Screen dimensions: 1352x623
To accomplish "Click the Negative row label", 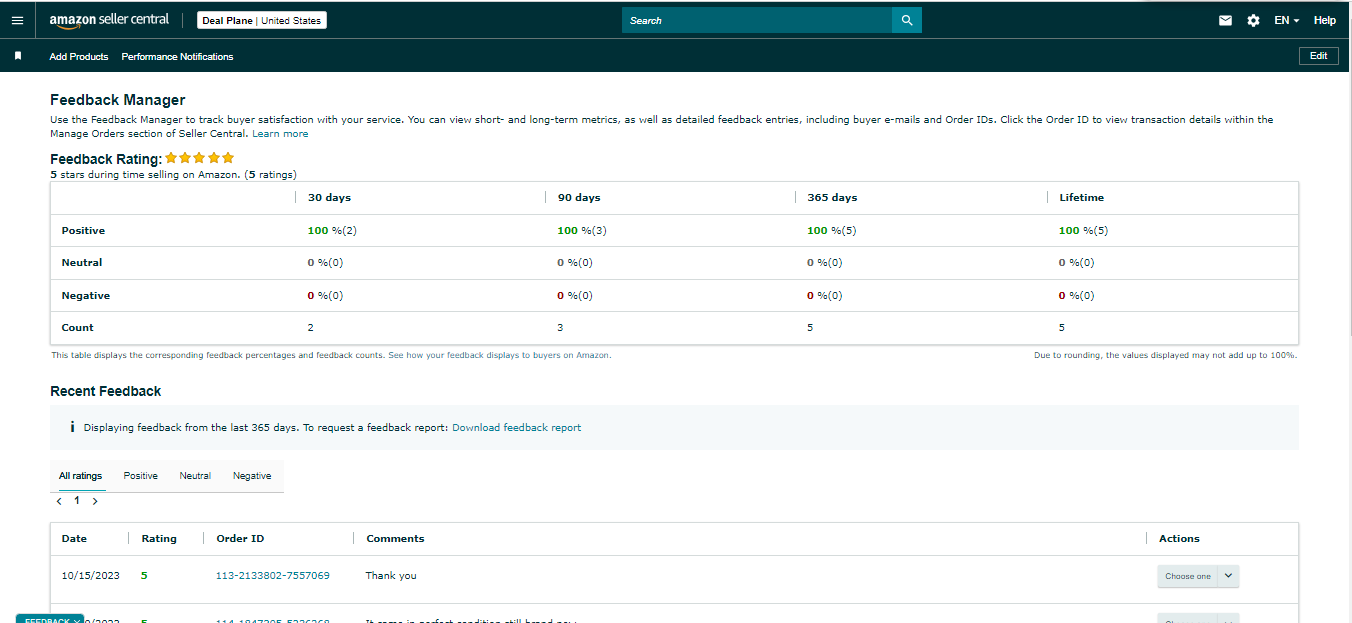I will tap(86, 296).
